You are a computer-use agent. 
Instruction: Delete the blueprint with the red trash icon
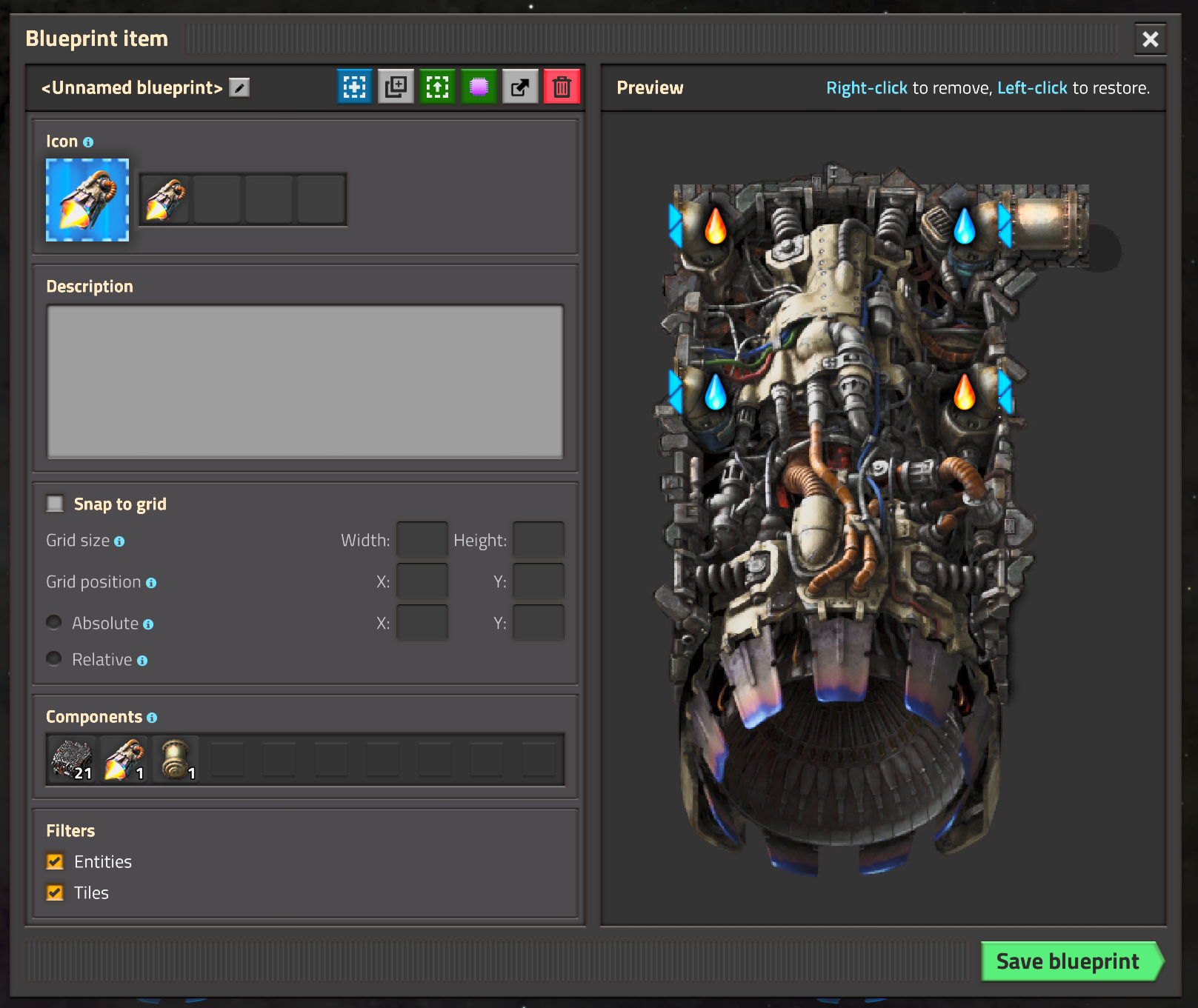click(562, 87)
